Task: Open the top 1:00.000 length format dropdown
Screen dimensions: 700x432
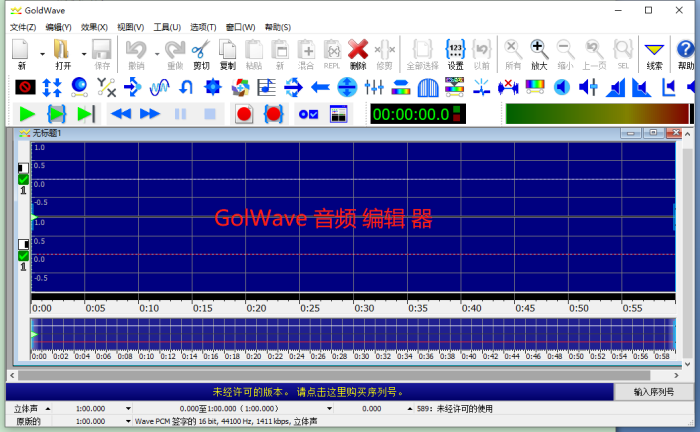Action: coord(128,408)
